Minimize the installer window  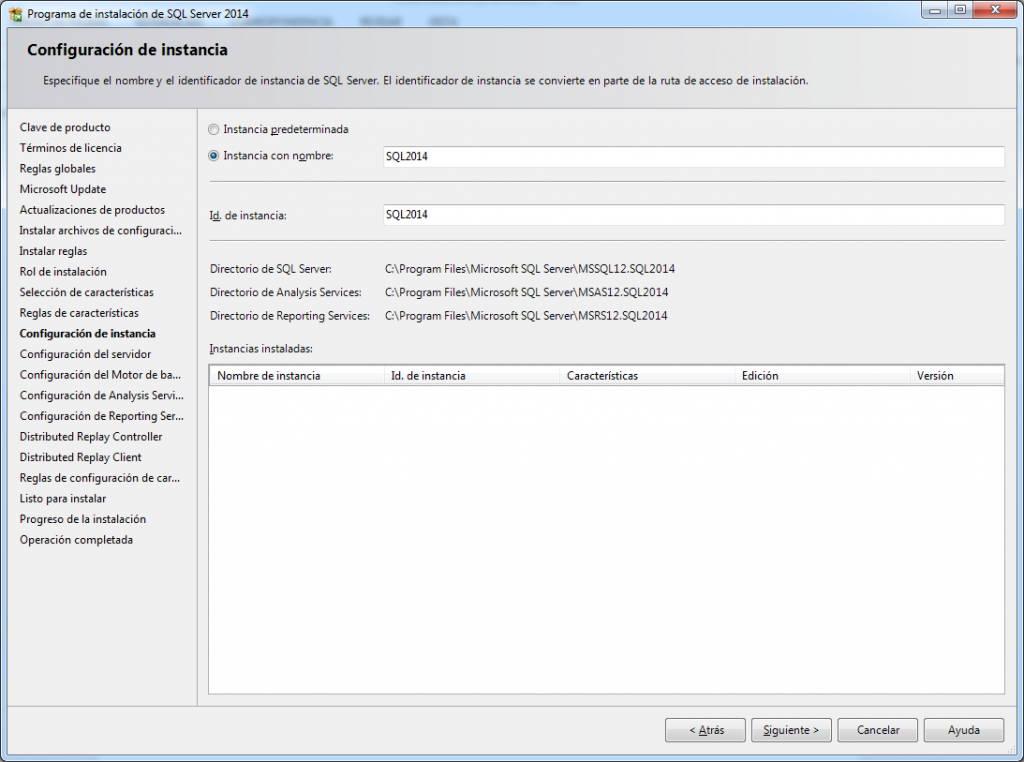[x=935, y=10]
